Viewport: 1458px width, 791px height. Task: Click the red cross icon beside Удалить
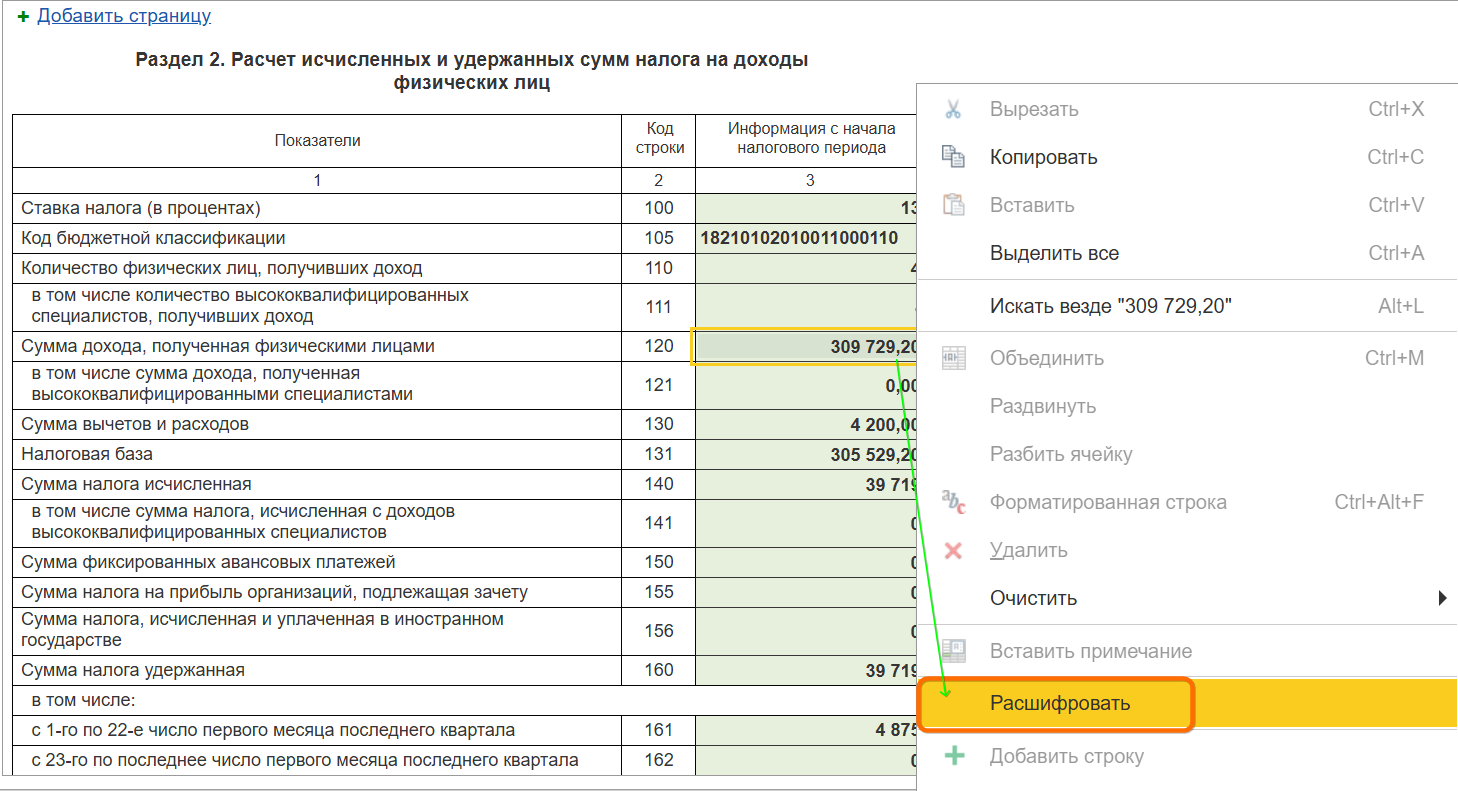click(953, 550)
